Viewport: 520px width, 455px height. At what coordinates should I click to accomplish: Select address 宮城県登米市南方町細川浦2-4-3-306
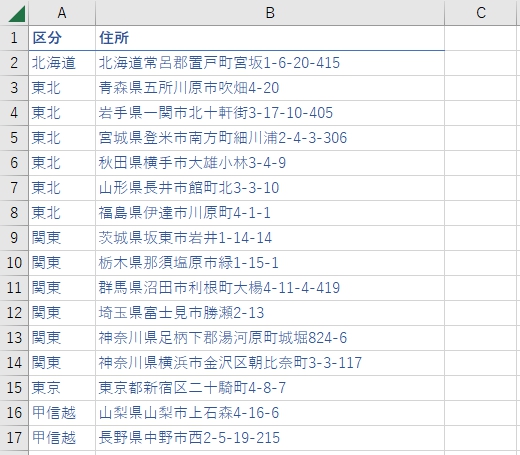[270, 138]
